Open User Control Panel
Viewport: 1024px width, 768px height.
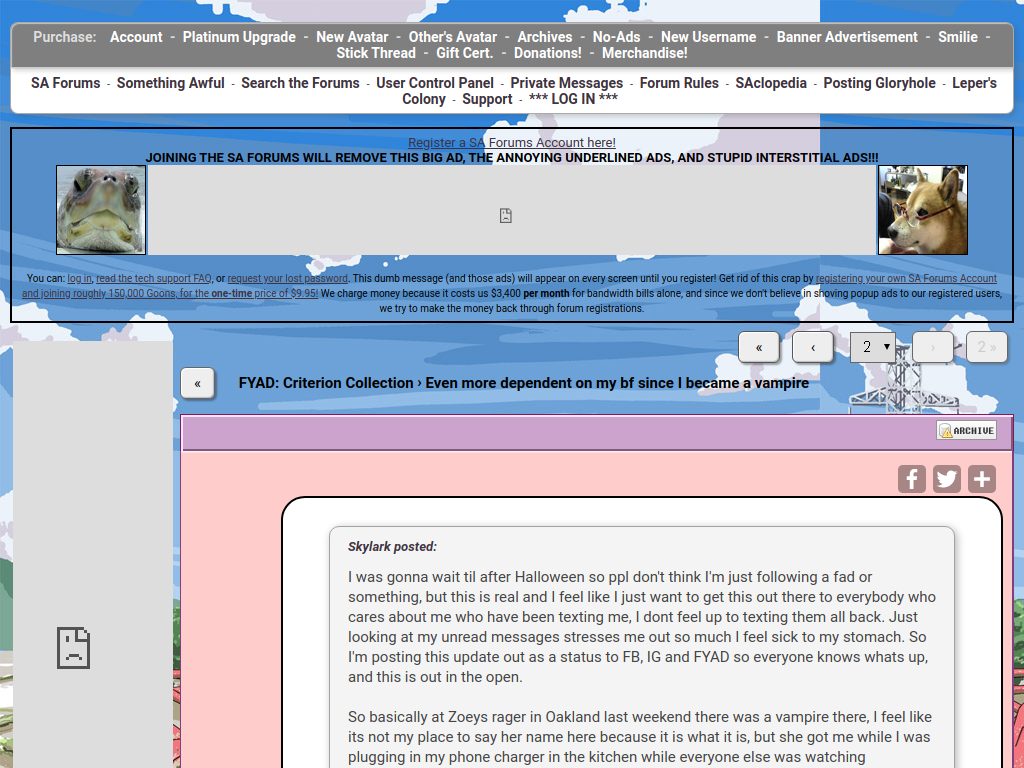435,83
